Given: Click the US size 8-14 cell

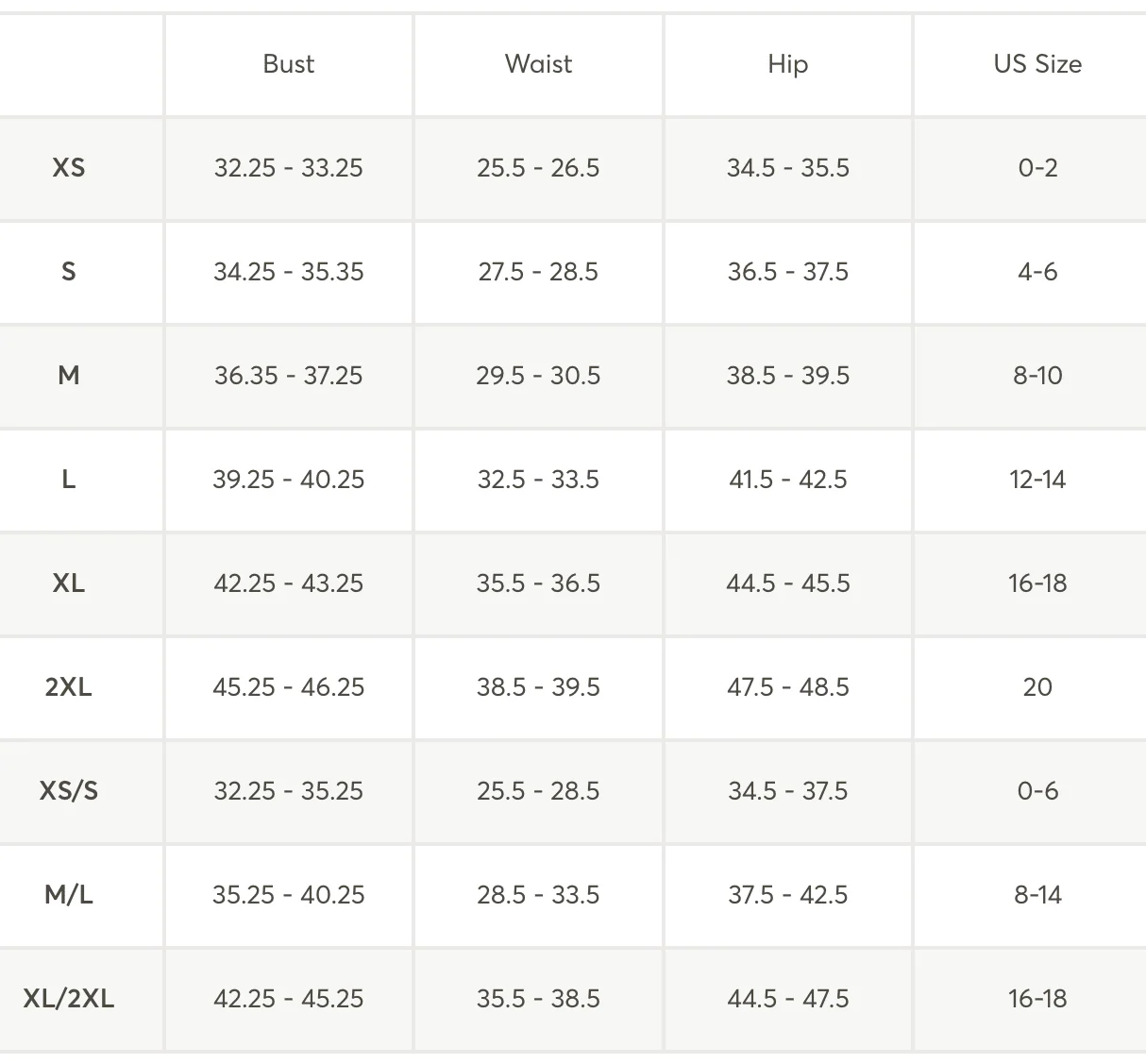Looking at the screenshot, I should click(x=1037, y=895).
